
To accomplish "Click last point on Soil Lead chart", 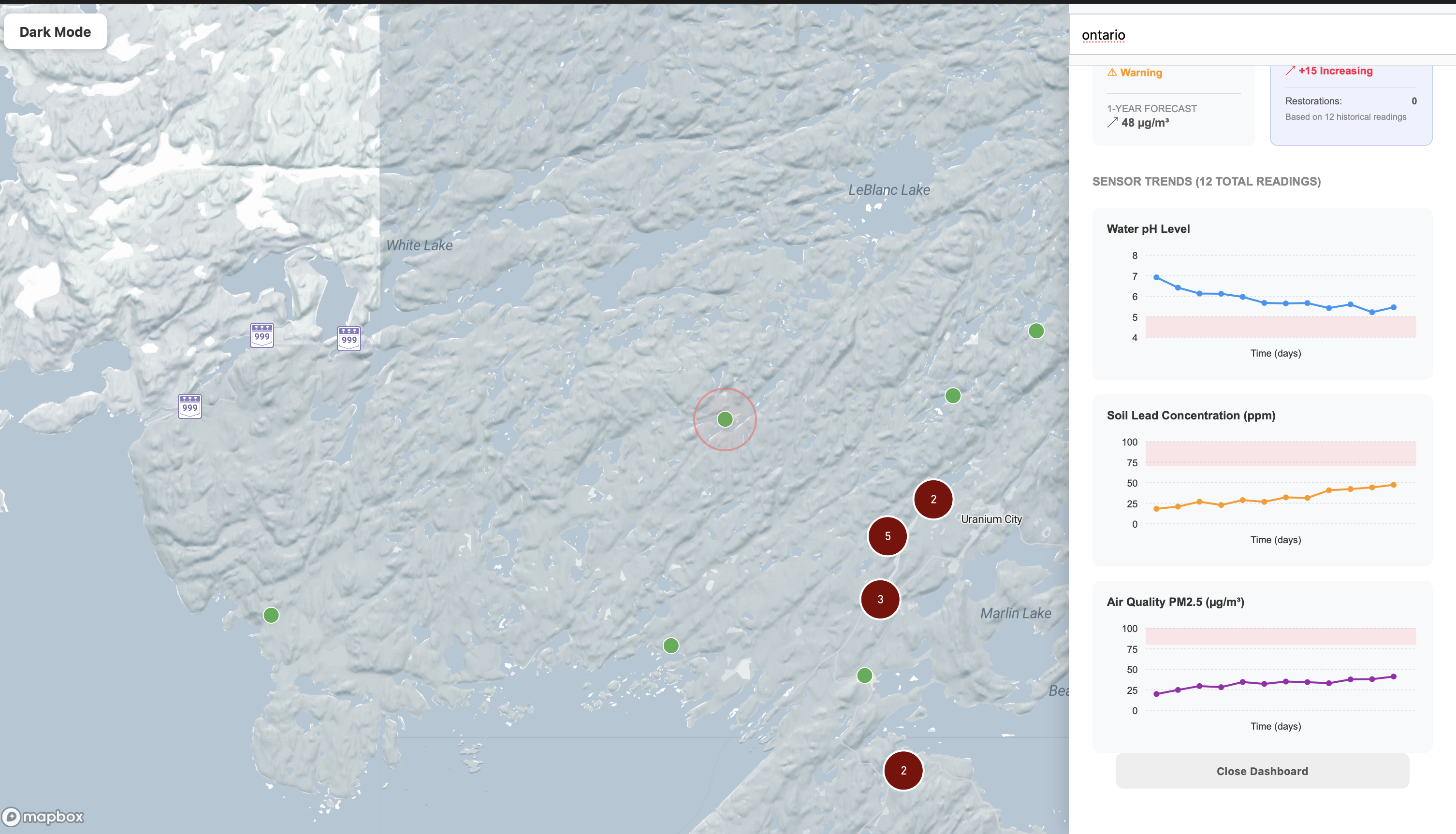I will pos(1394,485).
